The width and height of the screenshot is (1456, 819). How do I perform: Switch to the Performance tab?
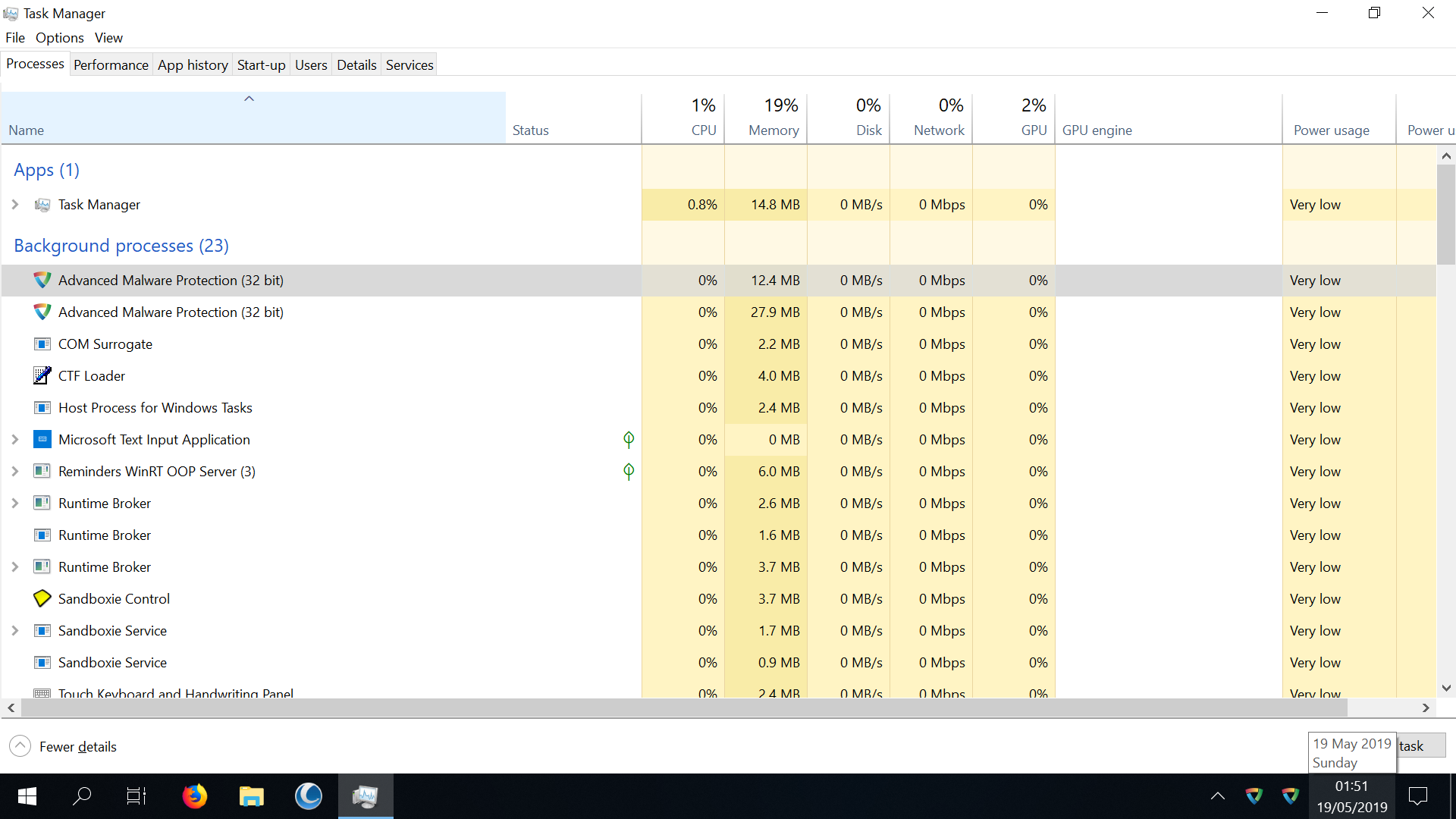point(111,64)
